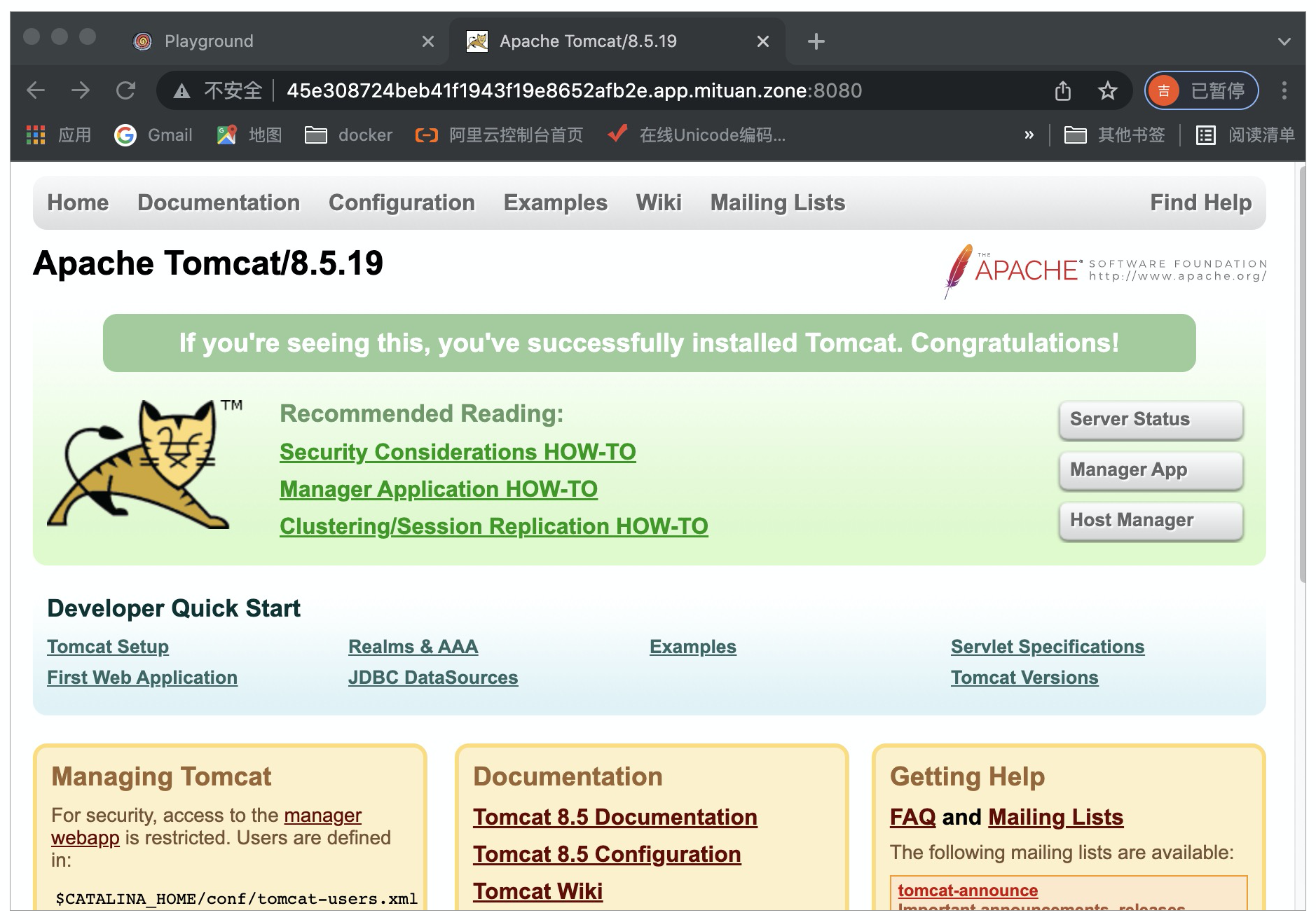The image size is (1316, 920).
Task: Click the address bar URL field
Action: tap(575, 90)
